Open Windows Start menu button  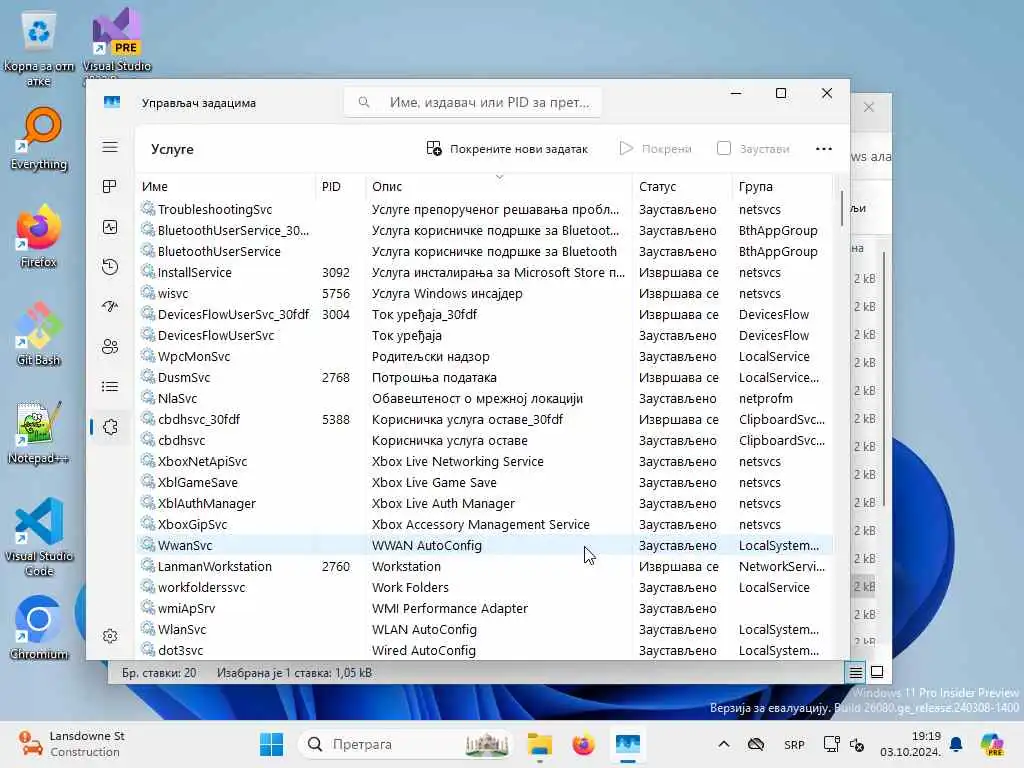(x=271, y=744)
